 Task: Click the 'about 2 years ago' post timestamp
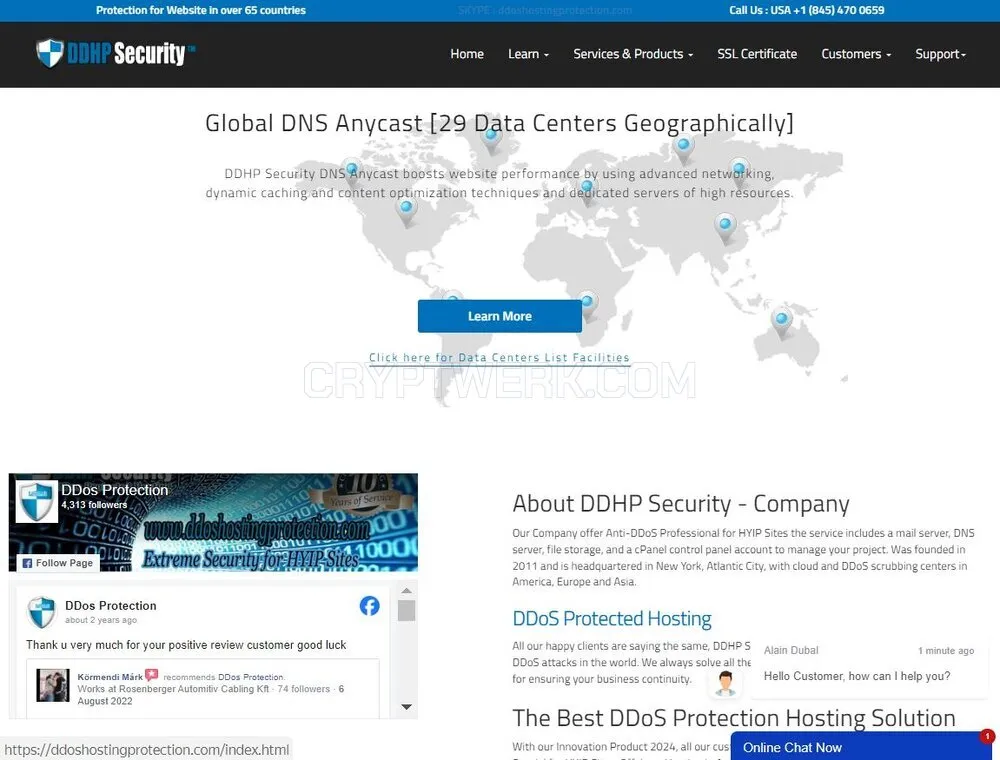tap(101, 620)
